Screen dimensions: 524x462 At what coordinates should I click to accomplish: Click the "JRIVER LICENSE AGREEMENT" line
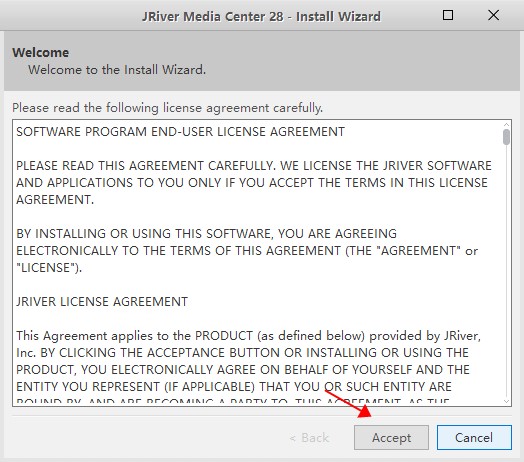(102, 302)
